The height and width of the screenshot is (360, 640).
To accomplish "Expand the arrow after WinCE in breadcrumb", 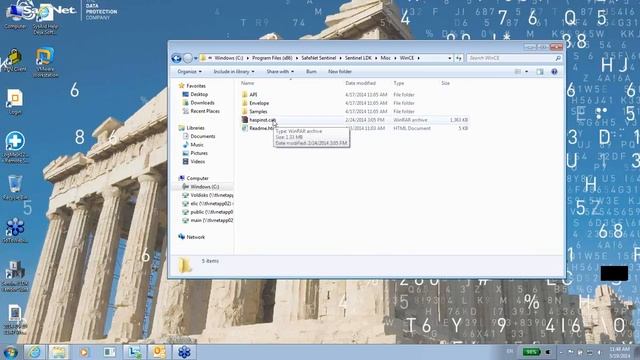I will point(418,58).
